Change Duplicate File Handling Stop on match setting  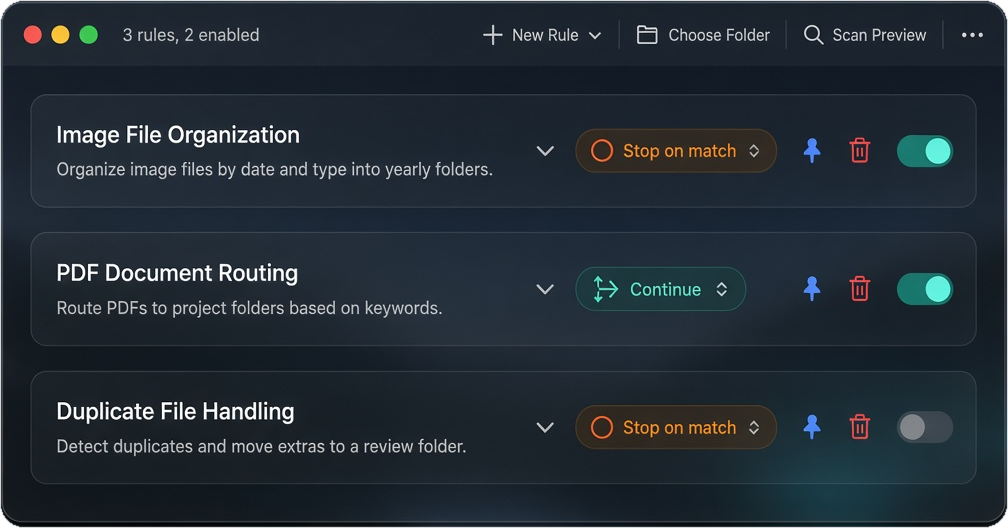pos(676,427)
